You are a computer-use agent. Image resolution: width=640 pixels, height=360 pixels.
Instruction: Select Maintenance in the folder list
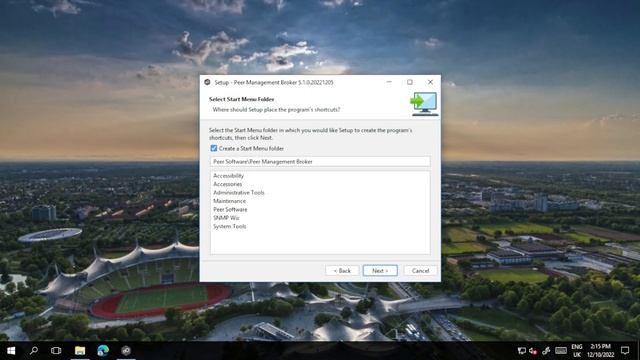click(x=229, y=201)
